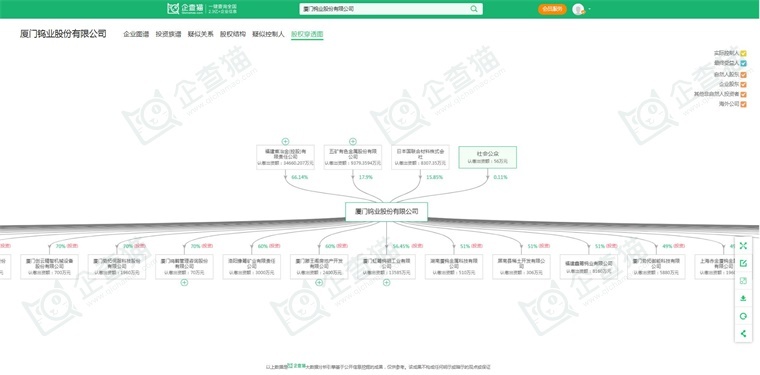Click the 企查猫 logo in the header
The width and height of the screenshot is (760, 375).
(186, 9)
